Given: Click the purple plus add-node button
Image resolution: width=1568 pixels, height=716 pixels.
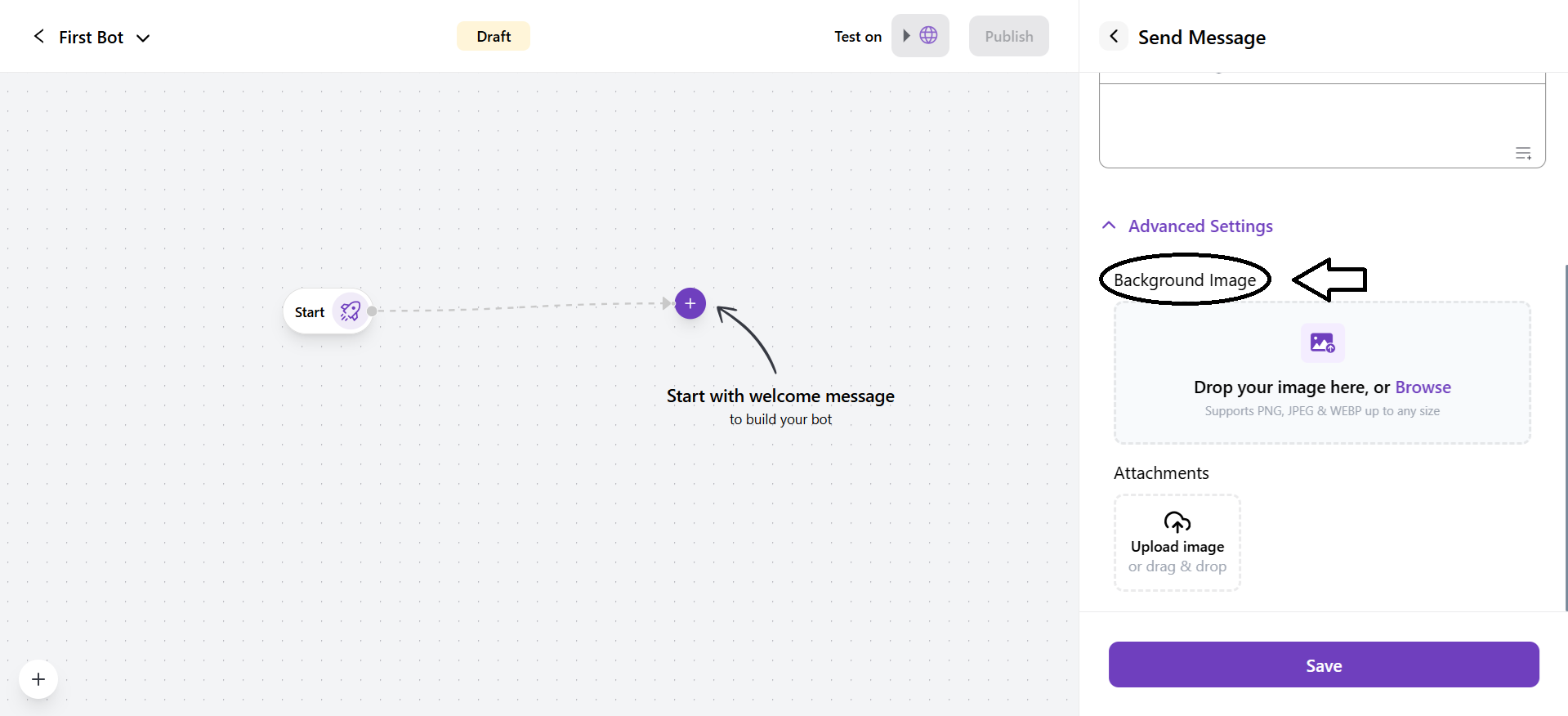Looking at the screenshot, I should pyautogui.click(x=690, y=304).
